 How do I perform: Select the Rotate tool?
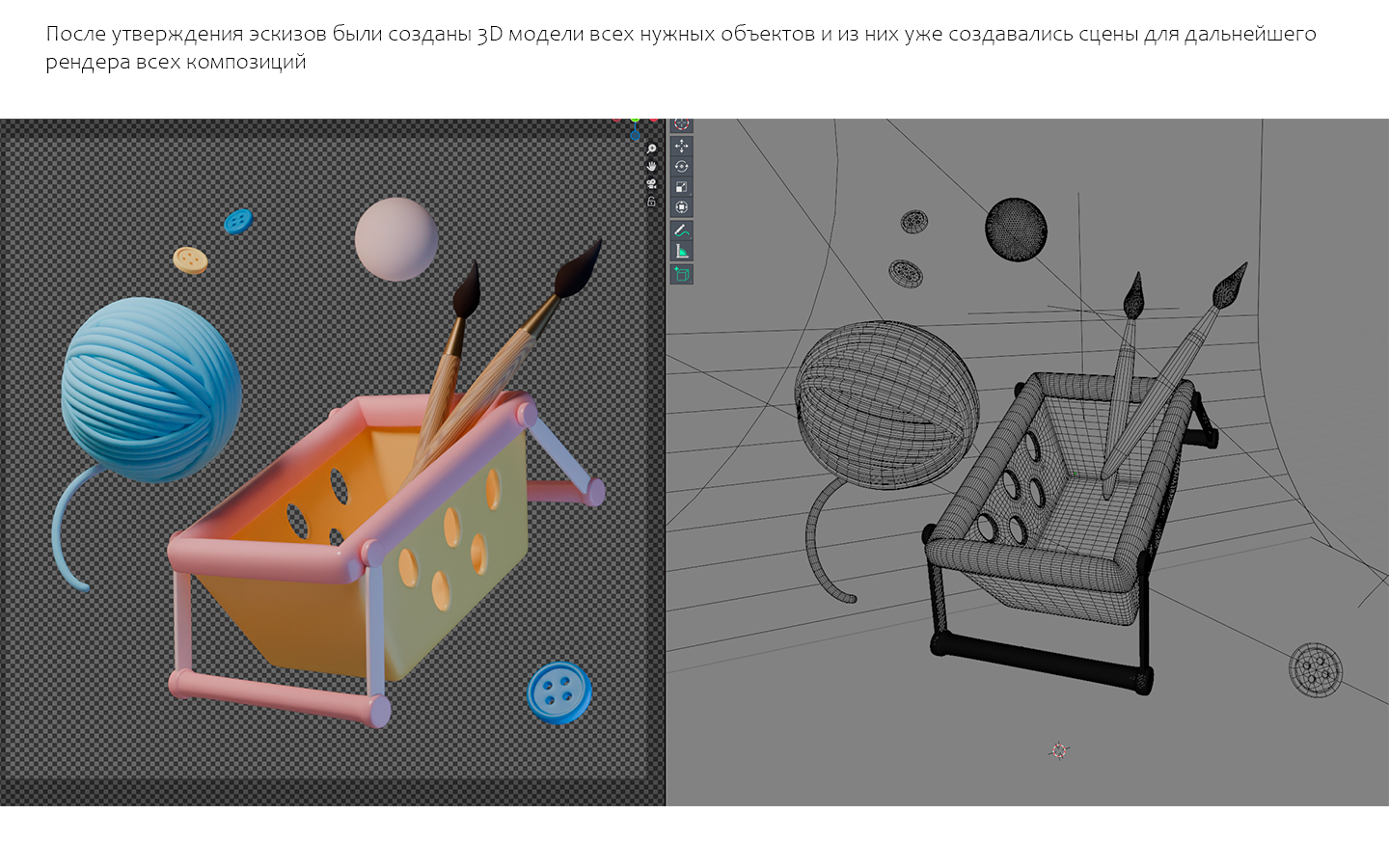tap(682, 164)
